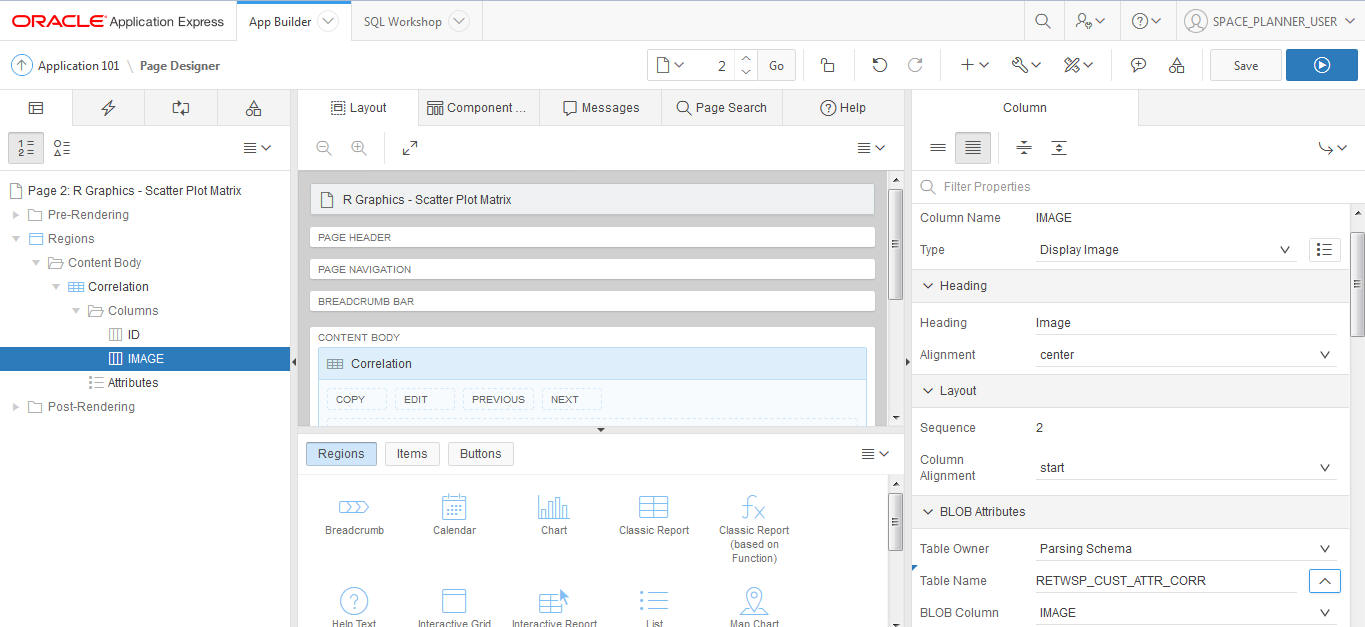This screenshot has height=627, width=1365.
Task: Open the Create plus menu
Action: [974, 65]
